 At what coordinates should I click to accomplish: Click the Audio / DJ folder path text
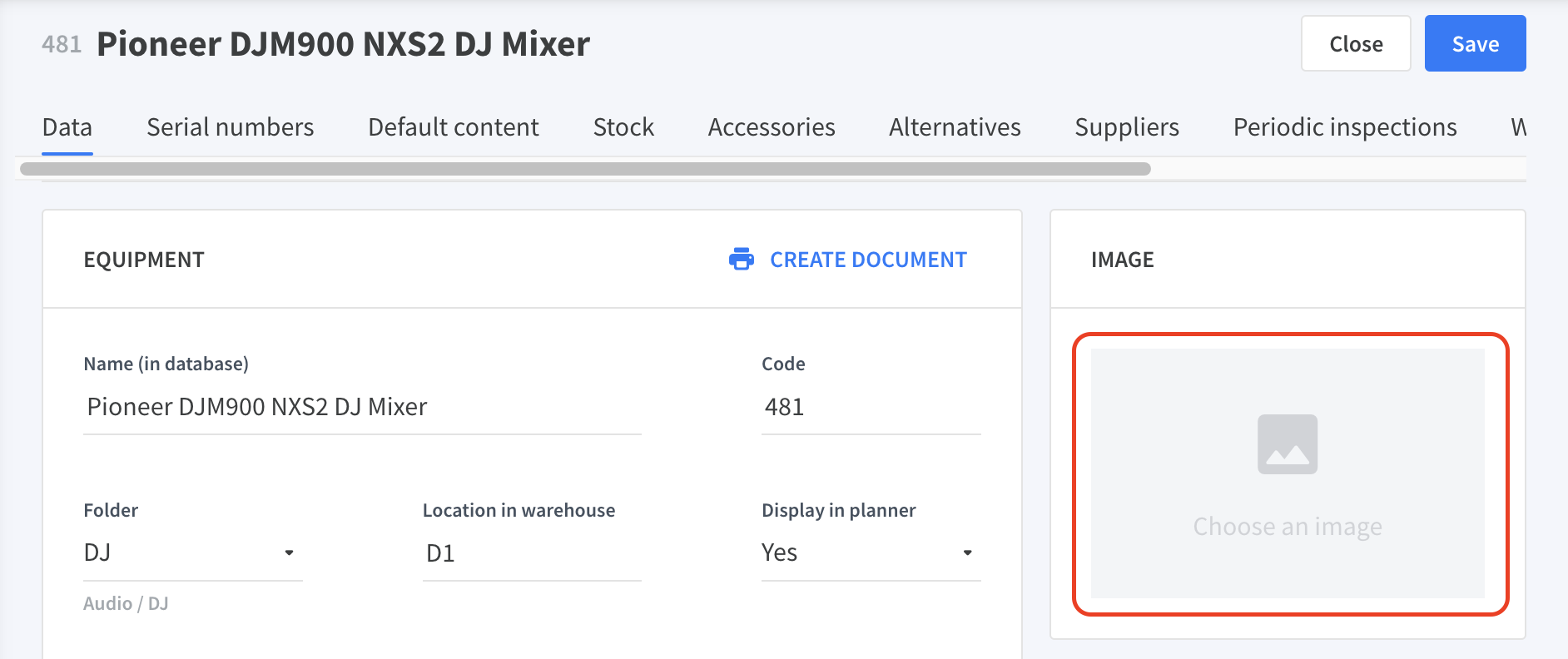(126, 603)
